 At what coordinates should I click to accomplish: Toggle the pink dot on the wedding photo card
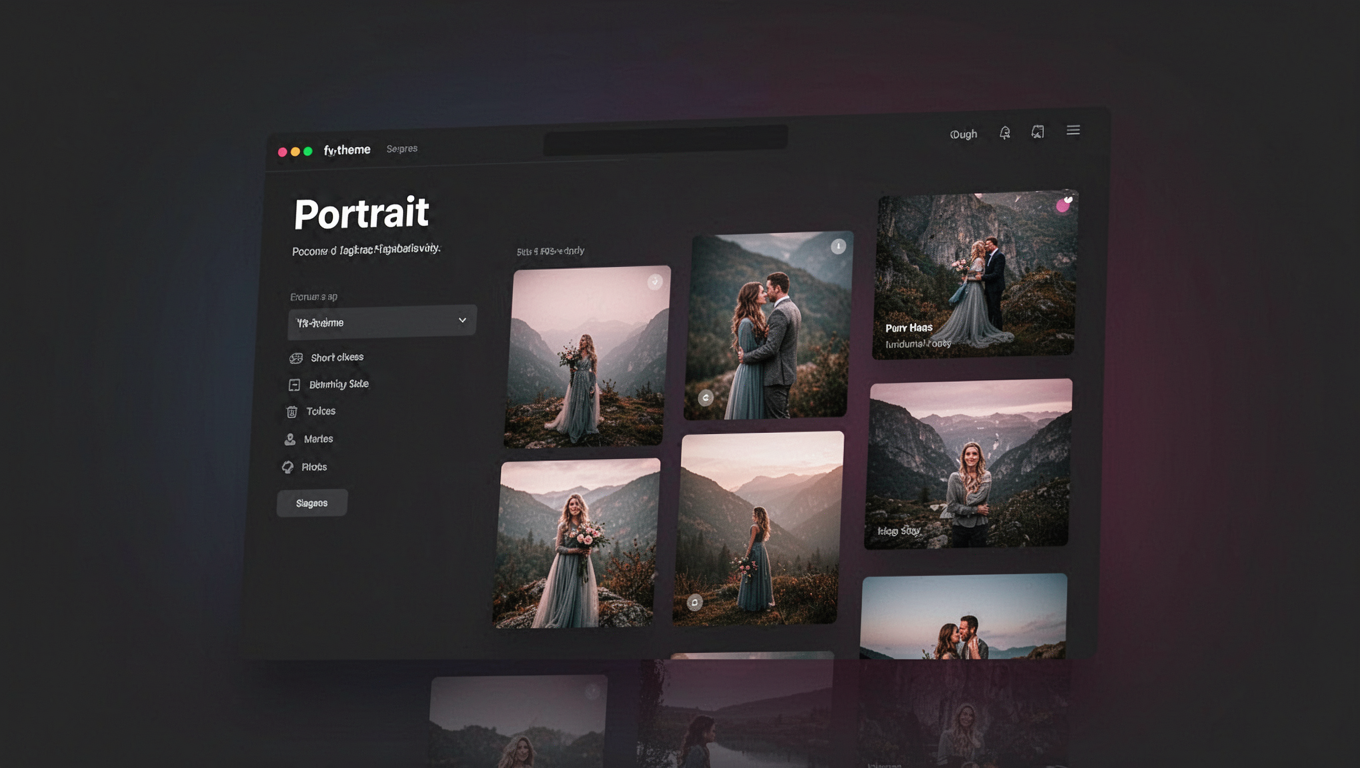pos(1063,203)
